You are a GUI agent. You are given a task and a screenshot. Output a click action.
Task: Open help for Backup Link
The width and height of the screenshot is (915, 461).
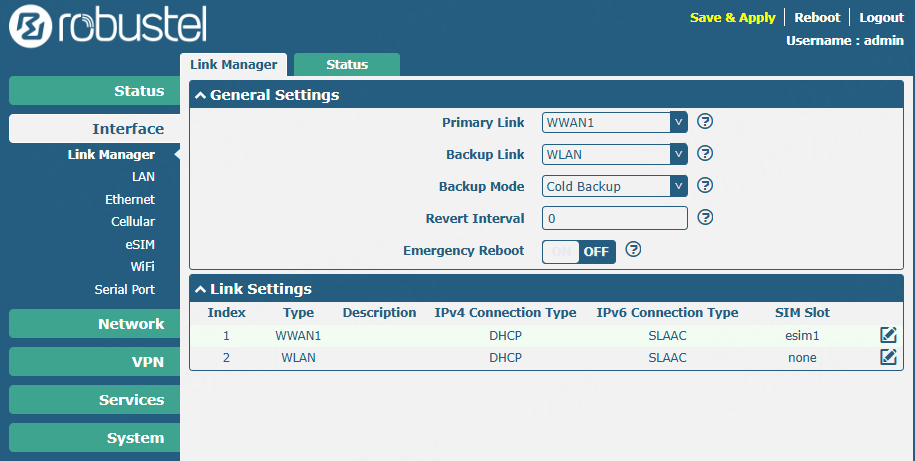coord(705,154)
